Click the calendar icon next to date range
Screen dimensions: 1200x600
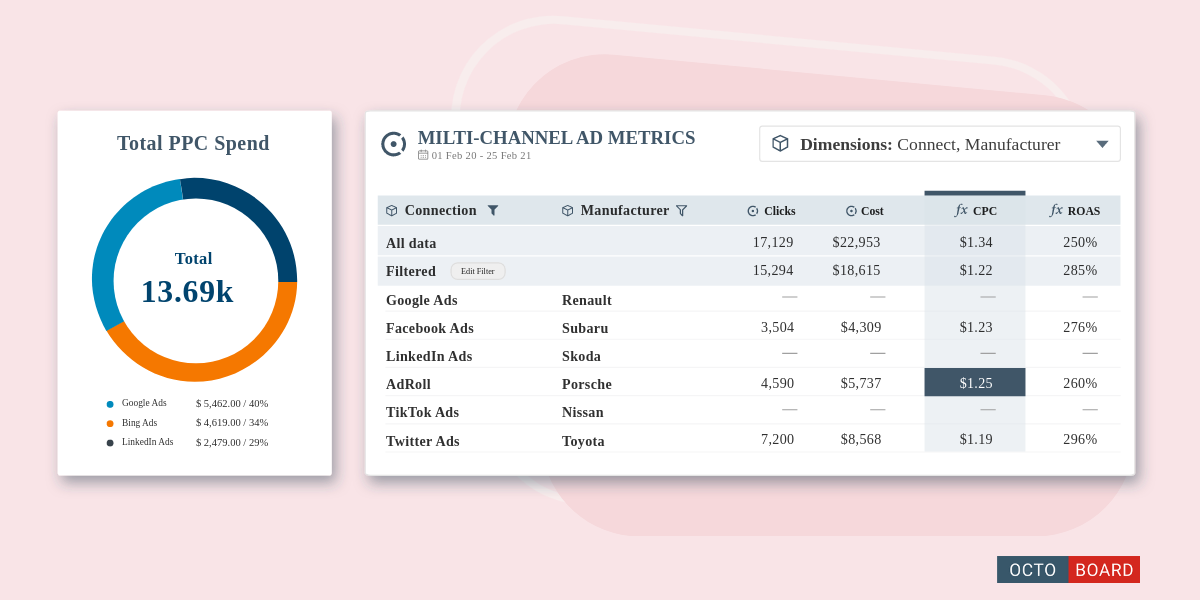click(x=423, y=155)
